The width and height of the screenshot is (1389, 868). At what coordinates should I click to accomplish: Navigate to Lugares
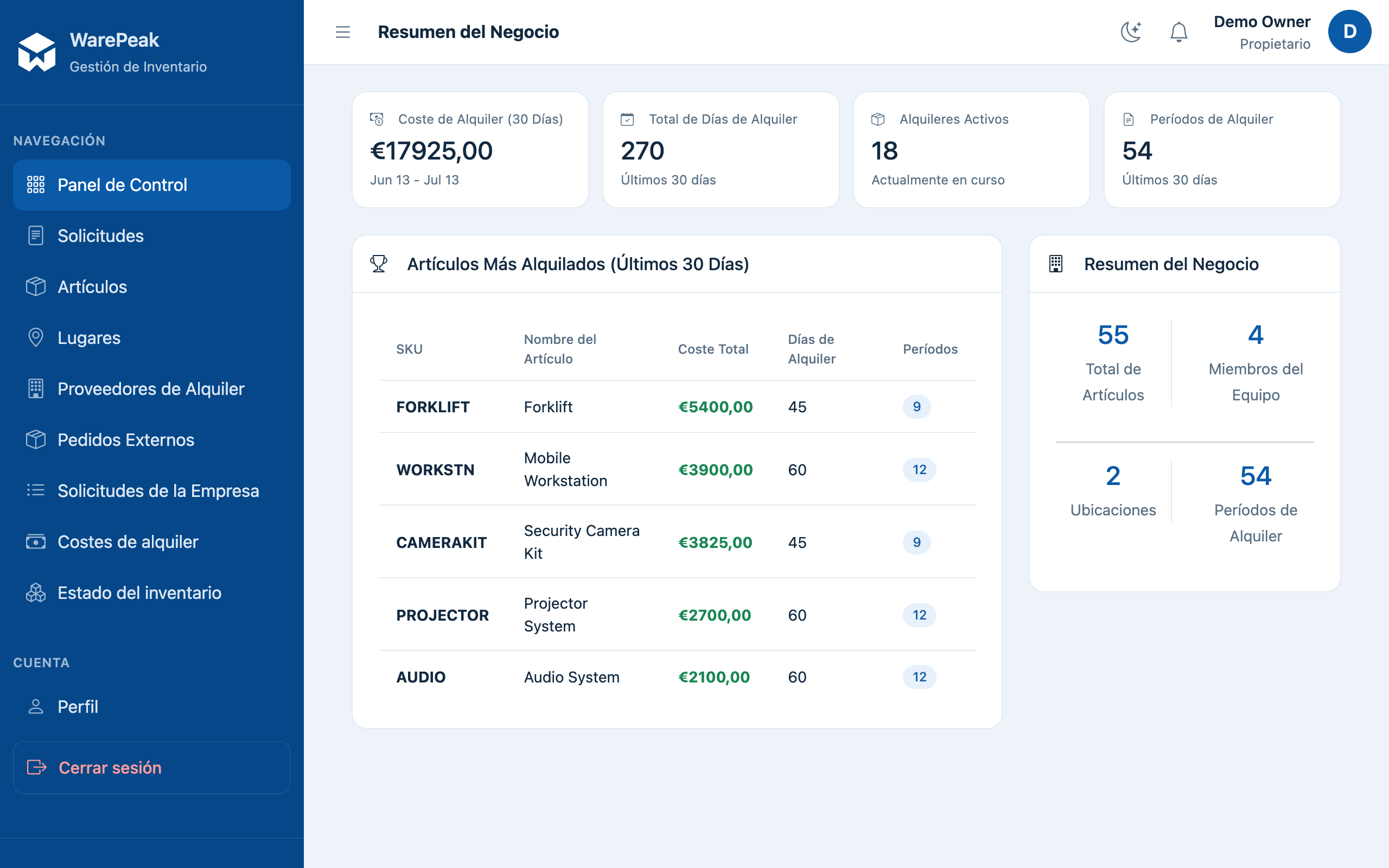click(151, 337)
